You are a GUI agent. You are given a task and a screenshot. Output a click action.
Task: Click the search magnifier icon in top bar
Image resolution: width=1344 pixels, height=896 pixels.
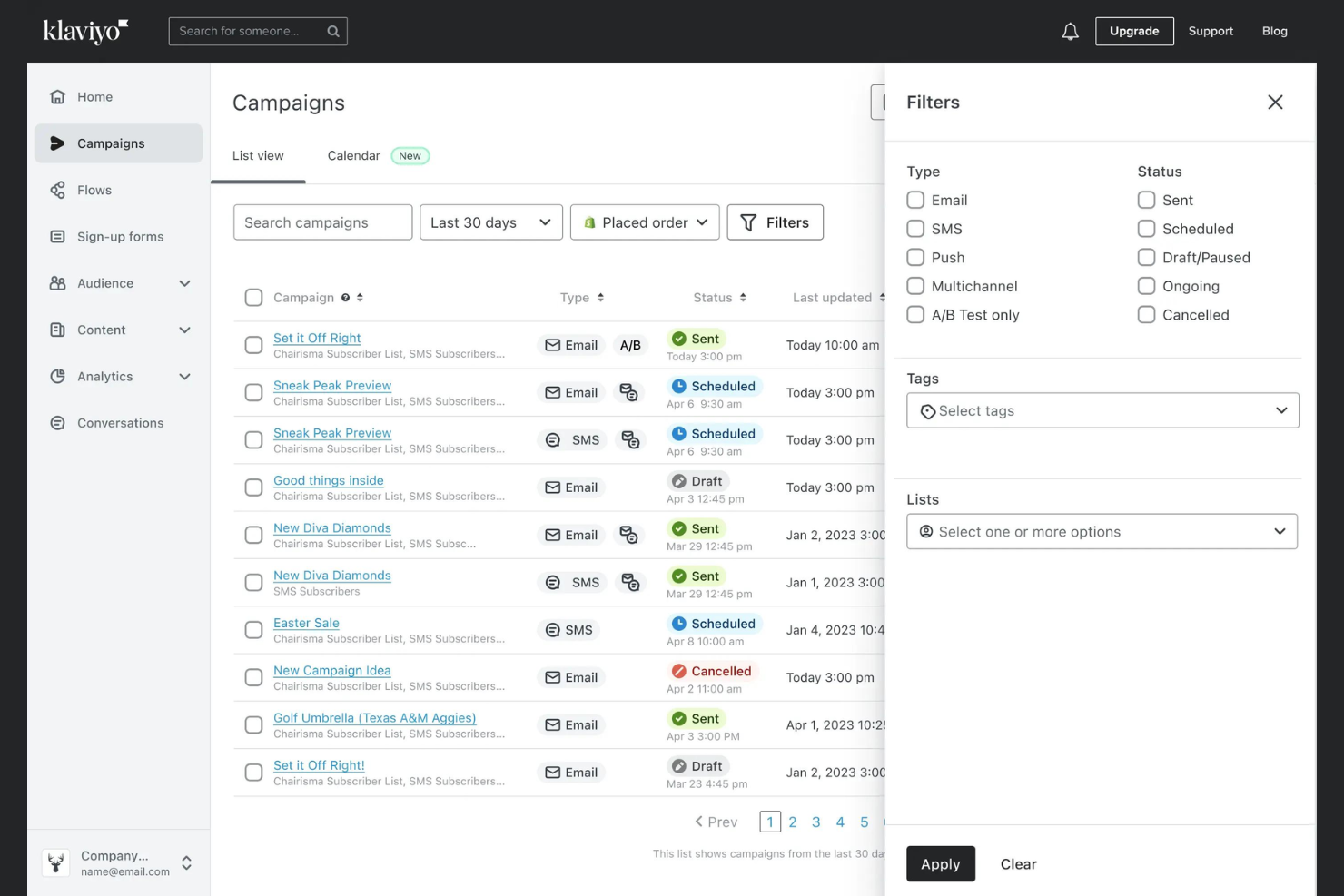333,31
